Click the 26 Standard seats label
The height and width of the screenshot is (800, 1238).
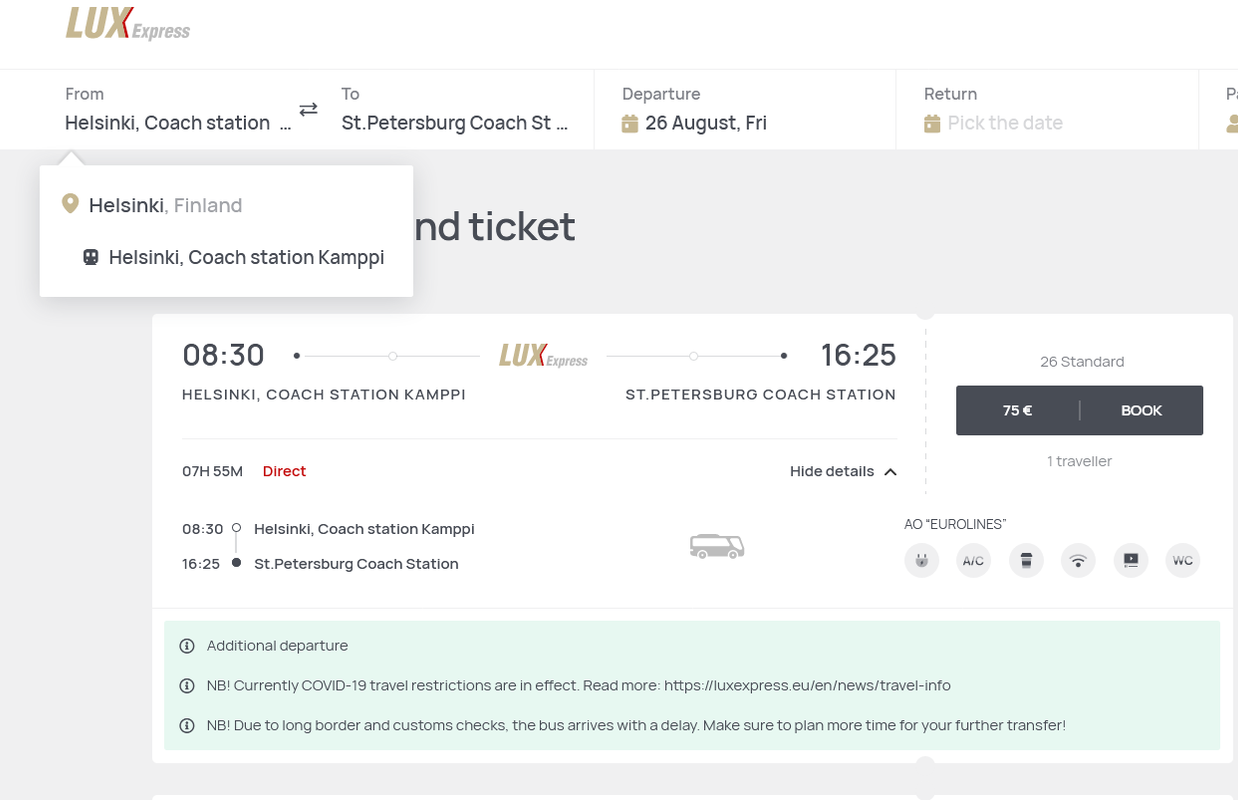point(1082,362)
